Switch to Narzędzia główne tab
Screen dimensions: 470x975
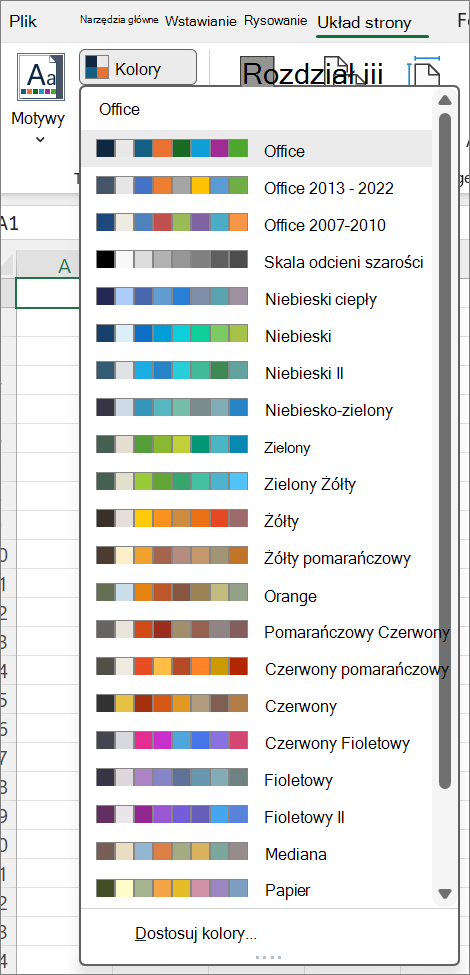(x=119, y=21)
